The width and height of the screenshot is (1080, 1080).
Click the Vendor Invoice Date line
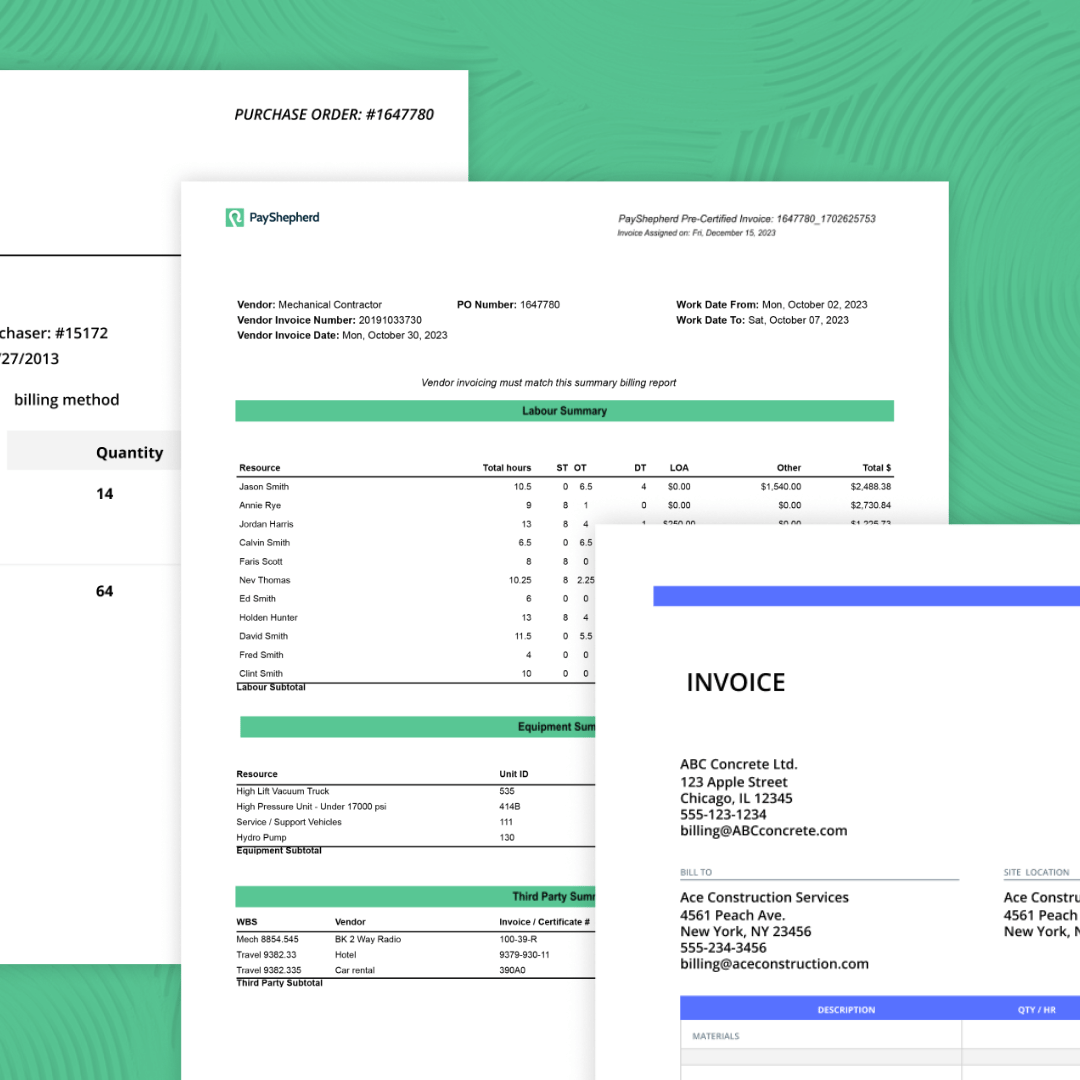point(342,335)
